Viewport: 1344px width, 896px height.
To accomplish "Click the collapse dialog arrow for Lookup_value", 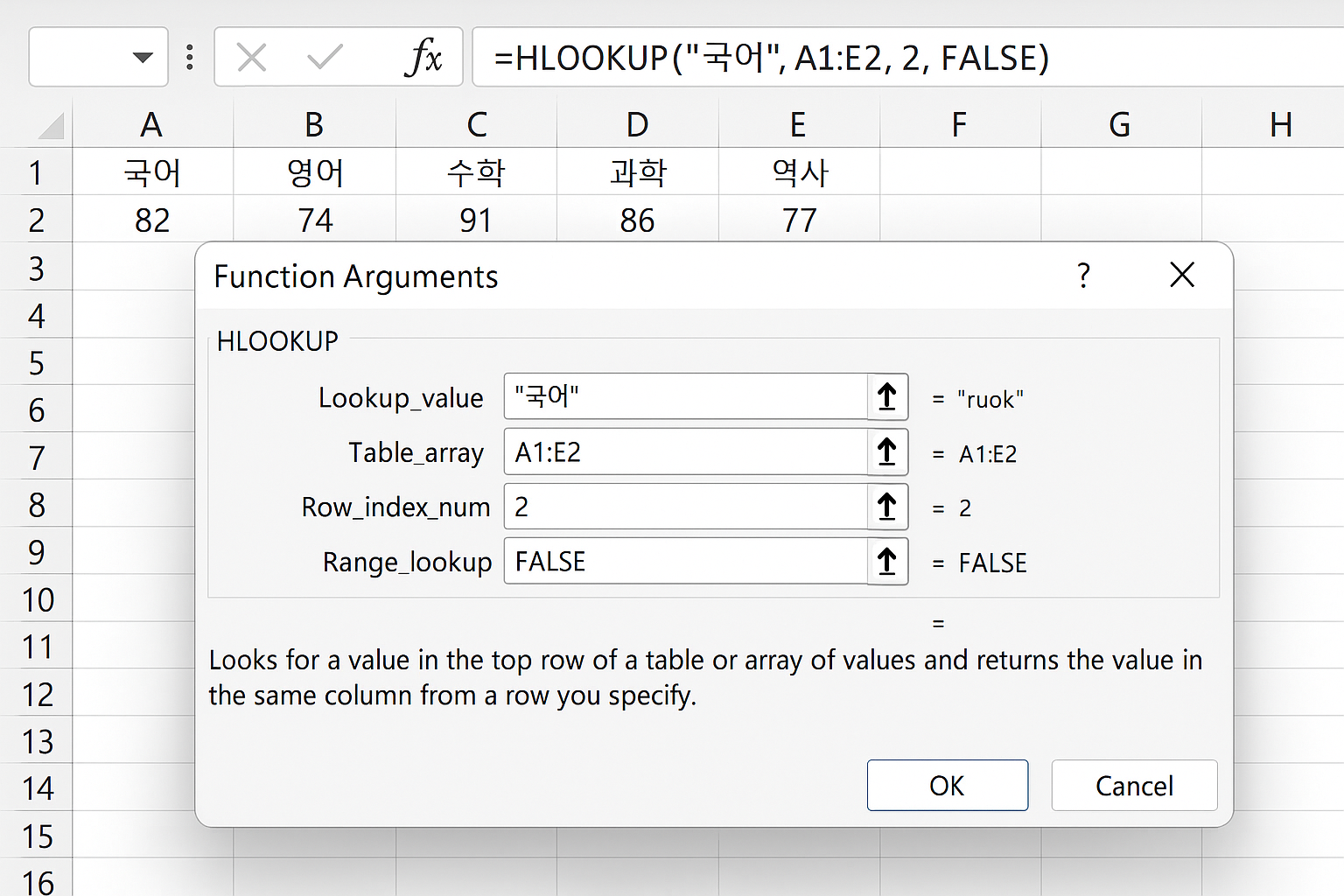I will [886, 396].
